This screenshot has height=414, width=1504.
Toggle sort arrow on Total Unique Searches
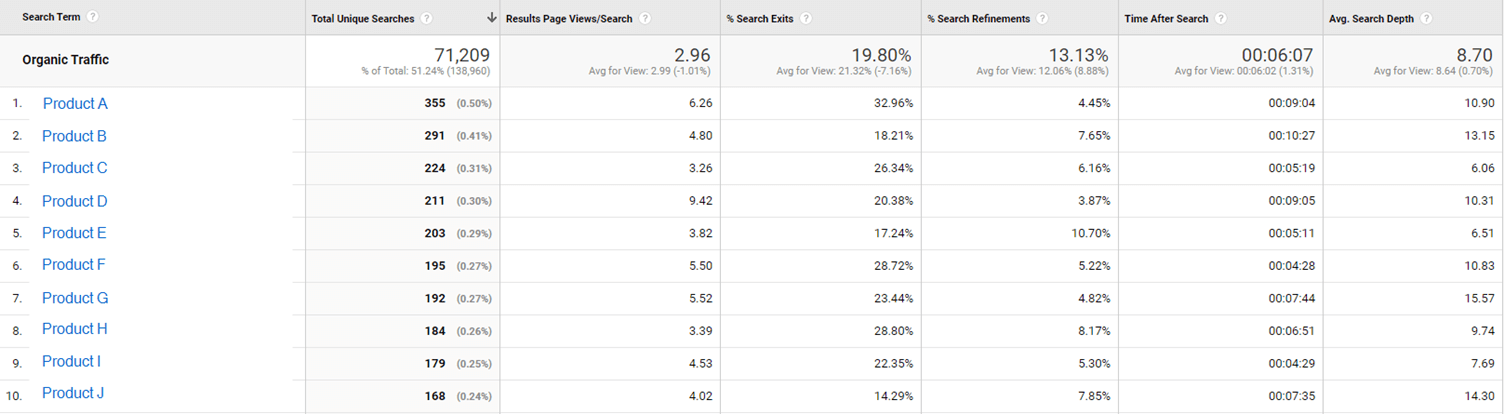tap(491, 18)
